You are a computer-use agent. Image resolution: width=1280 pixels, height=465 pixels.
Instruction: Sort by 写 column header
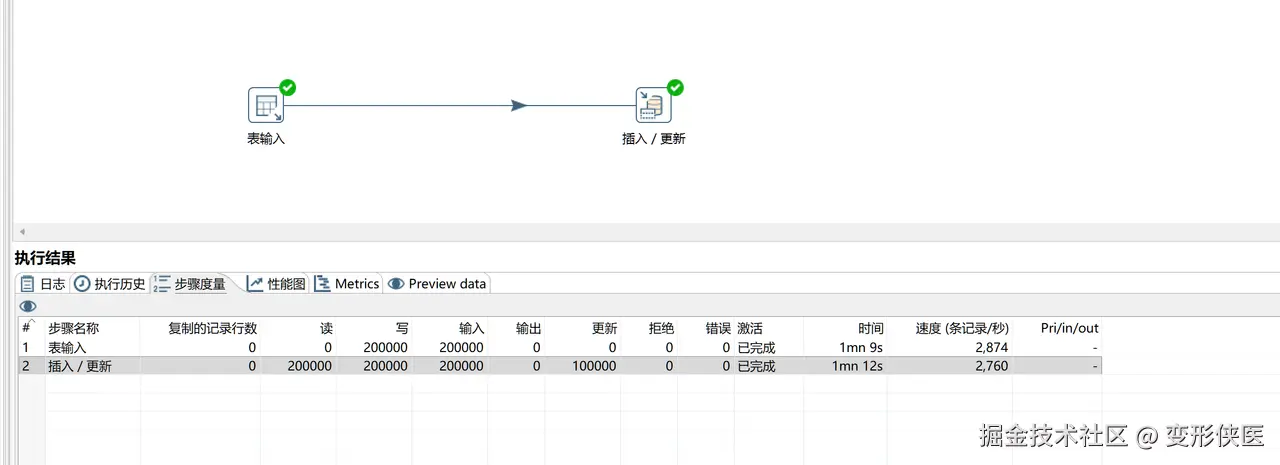pyautogui.click(x=374, y=328)
